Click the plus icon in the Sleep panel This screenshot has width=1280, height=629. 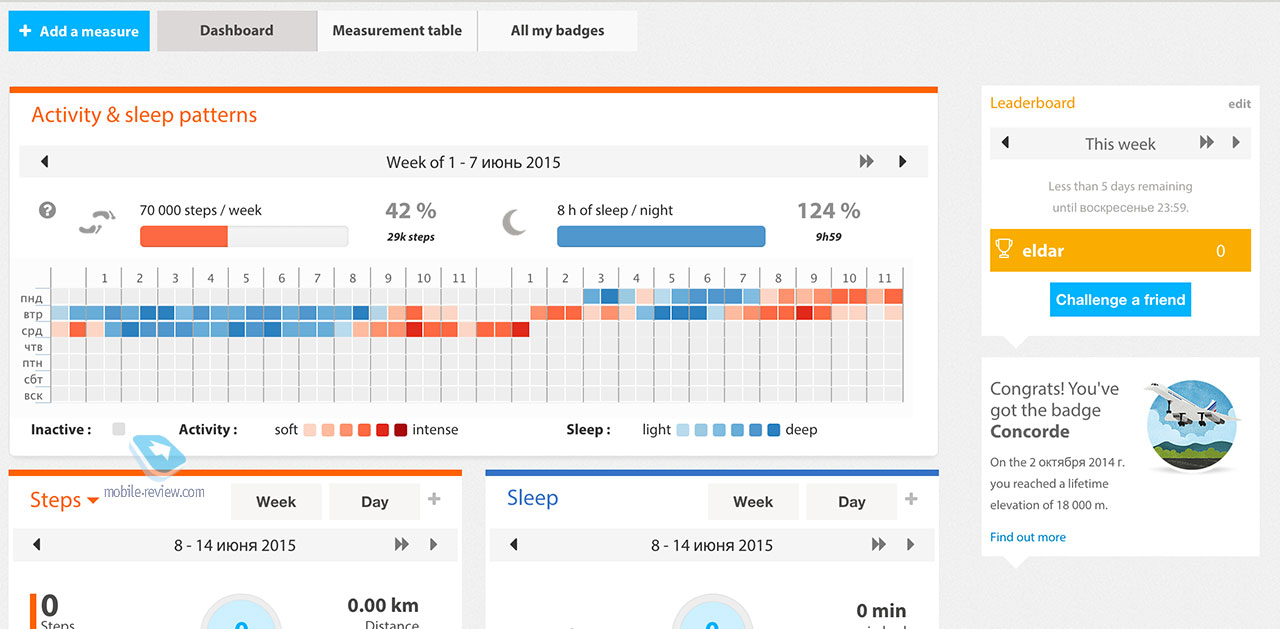click(x=911, y=500)
